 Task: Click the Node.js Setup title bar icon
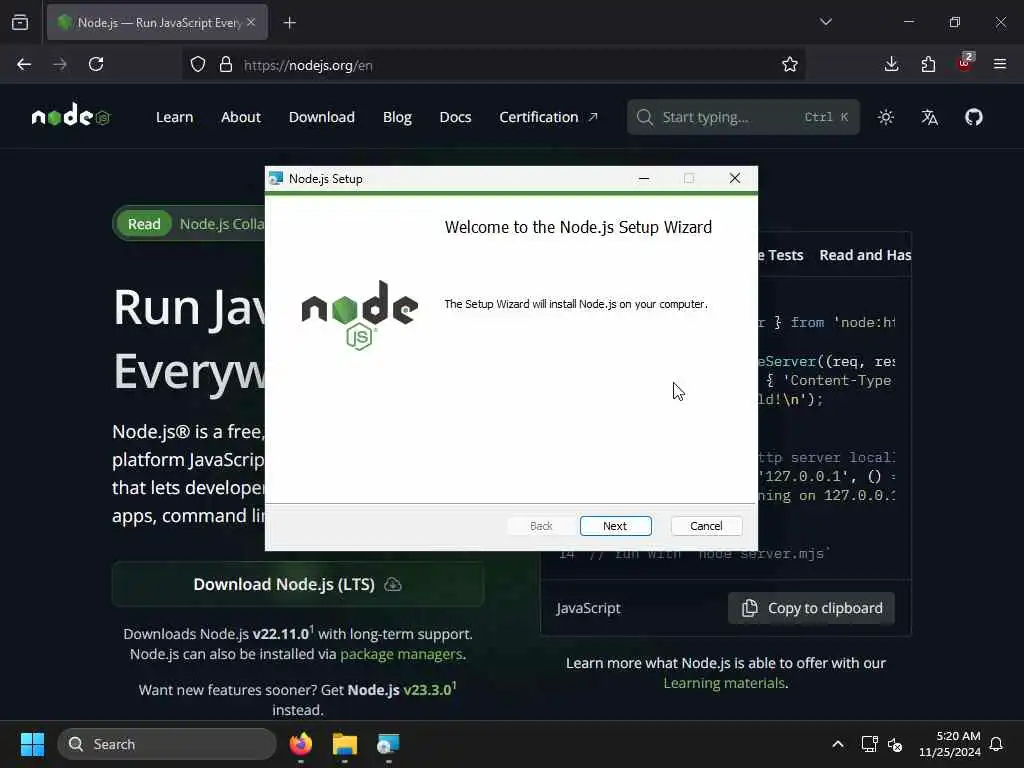(276, 178)
